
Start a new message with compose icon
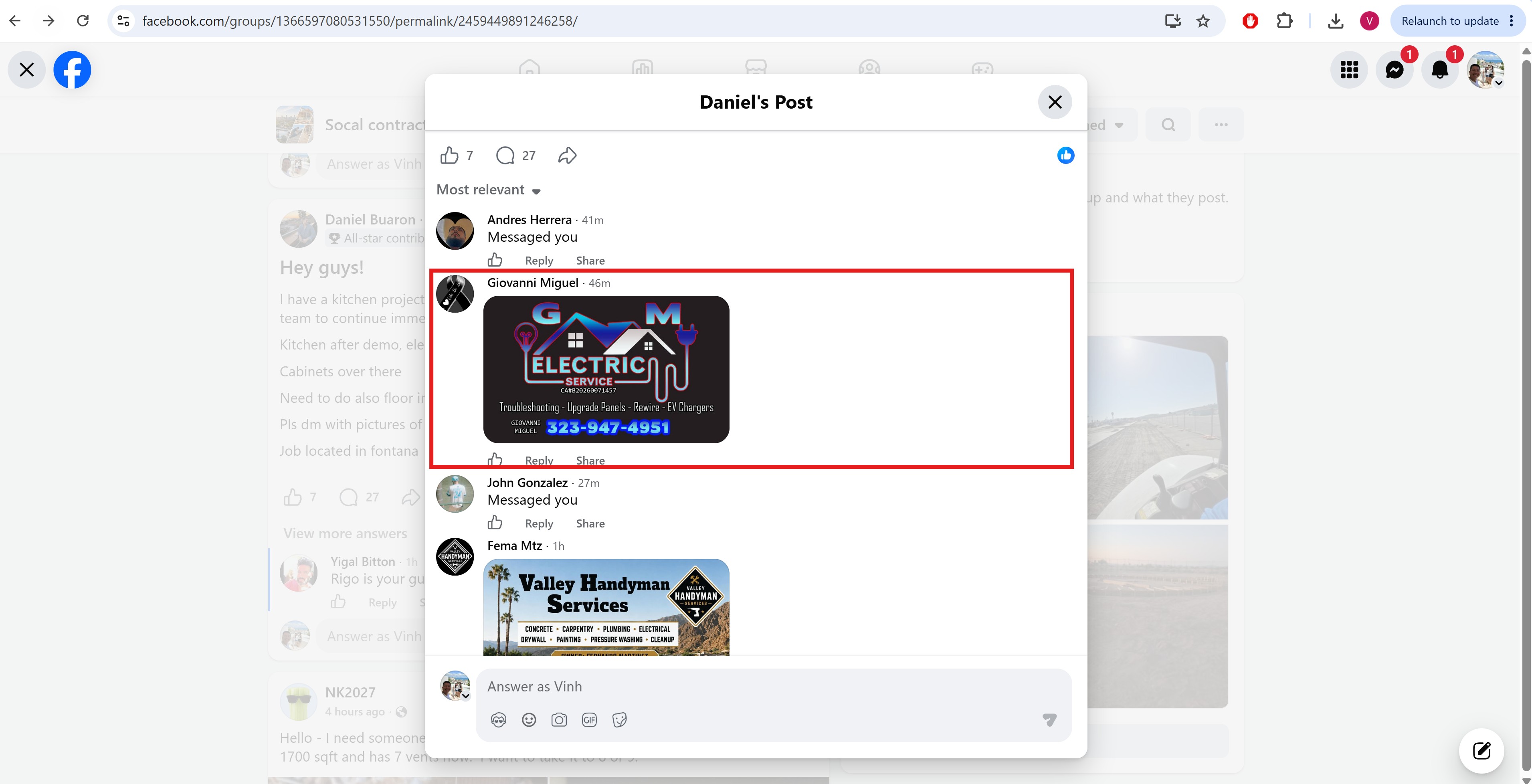[x=1481, y=751]
